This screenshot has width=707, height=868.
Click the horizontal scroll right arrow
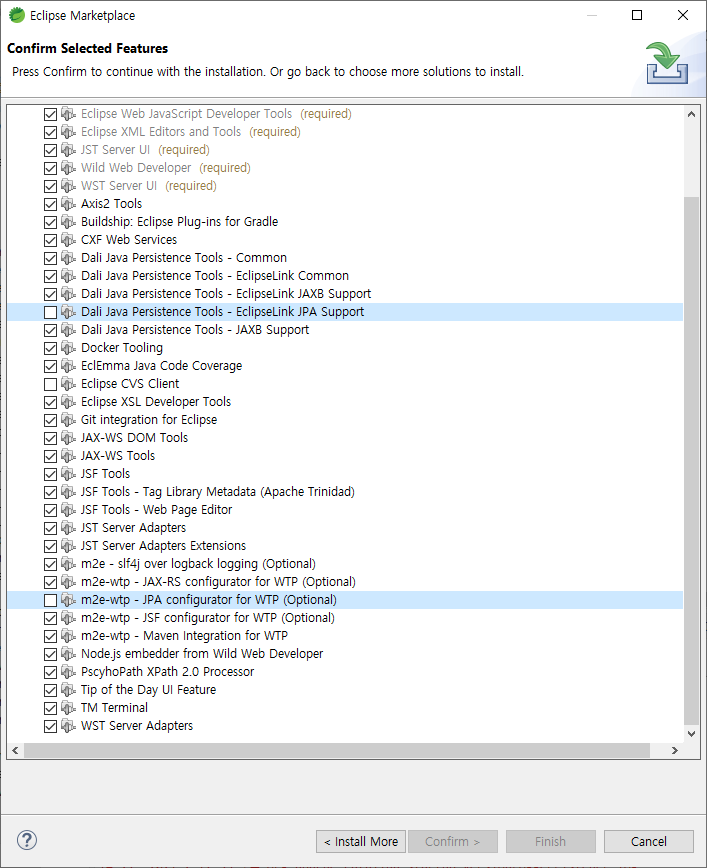pos(674,751)
